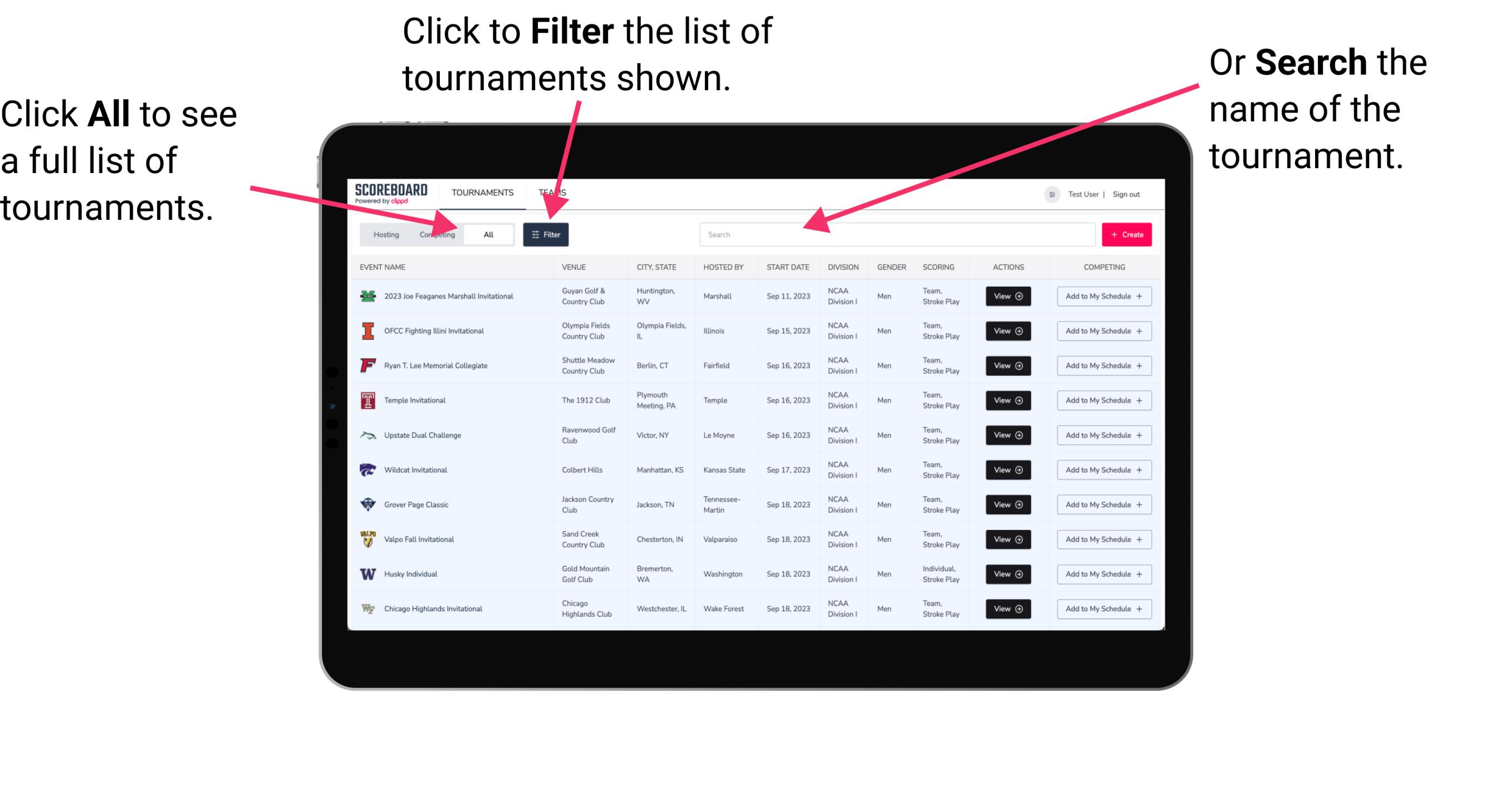The height and width of the screenshot is (812, 1510).
Task: View the Grover Page Classic tournament
Action: [x=1008, y=505]
